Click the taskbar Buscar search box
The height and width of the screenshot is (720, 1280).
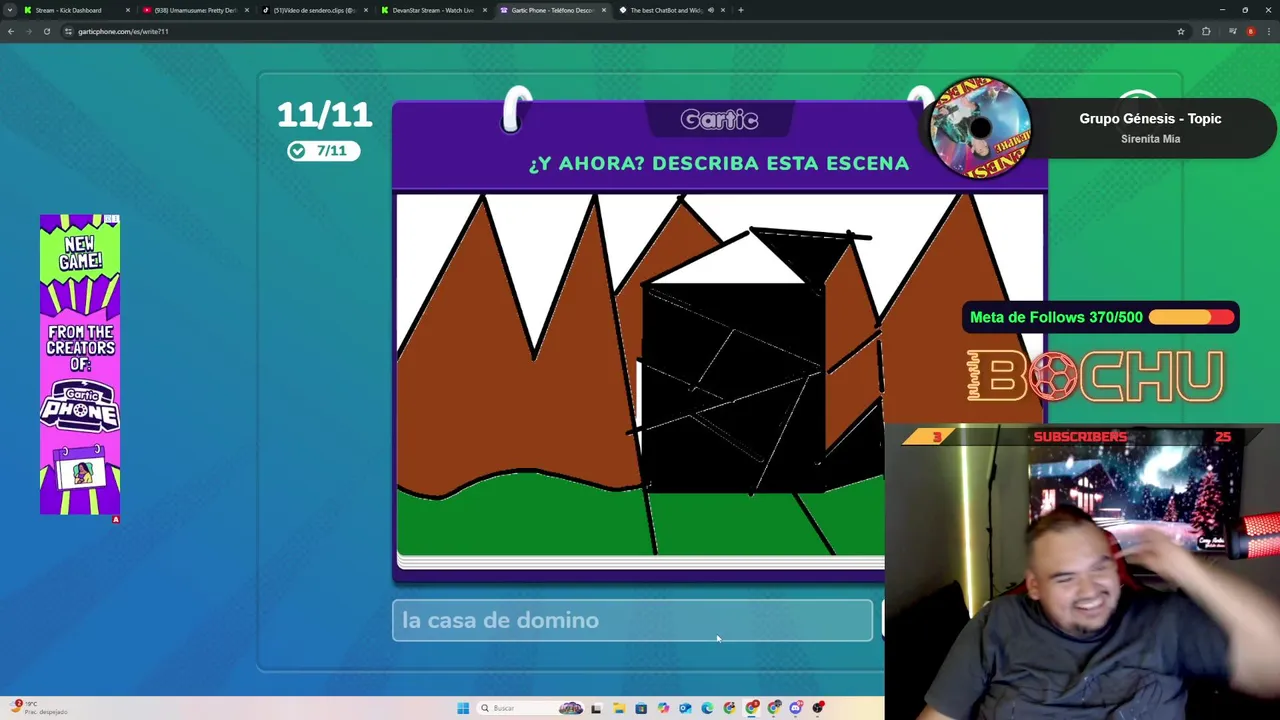click(x=530, y=708)
